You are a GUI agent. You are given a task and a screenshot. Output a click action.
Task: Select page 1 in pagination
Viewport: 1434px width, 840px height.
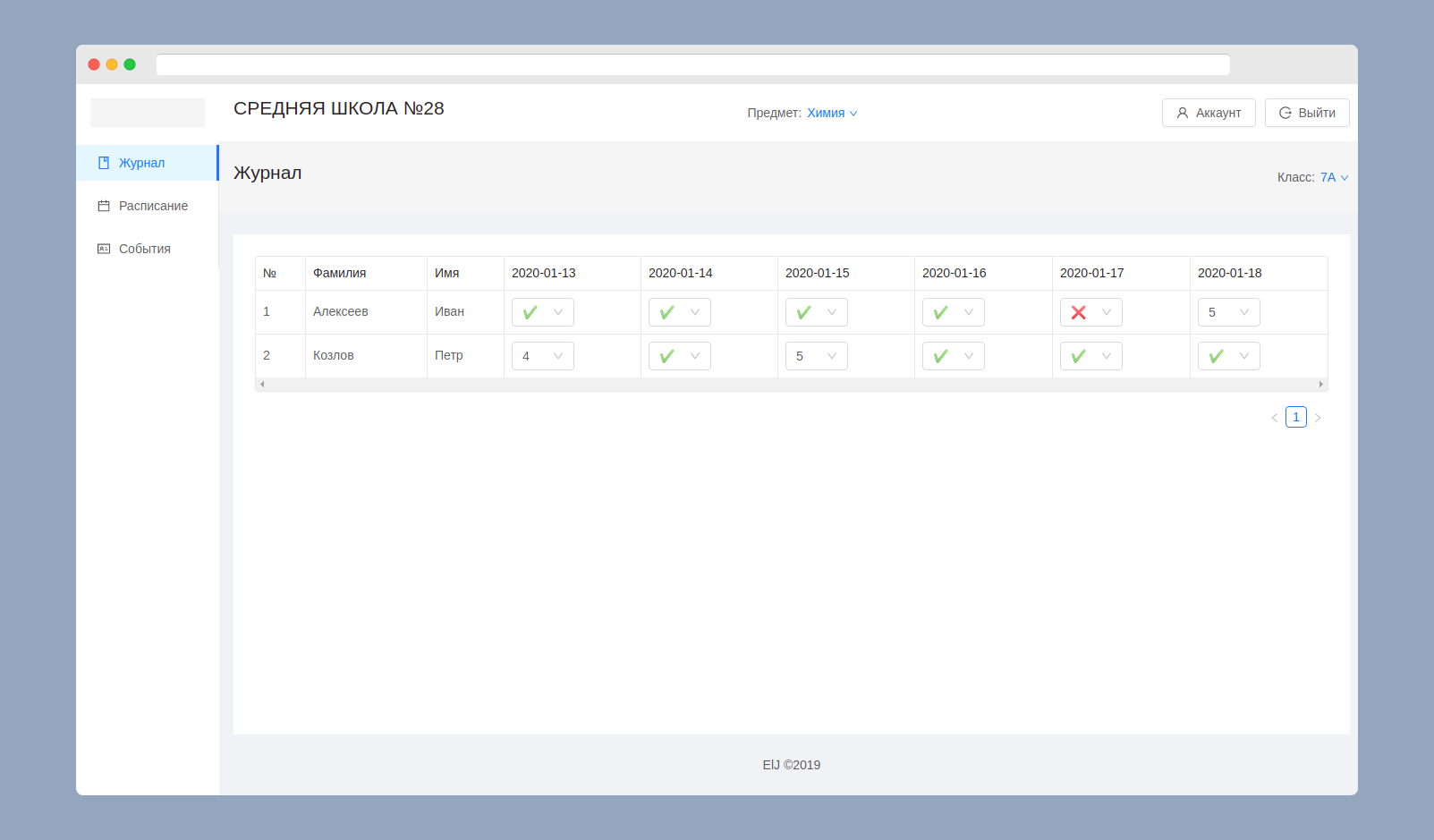[x=1296, y=417]
